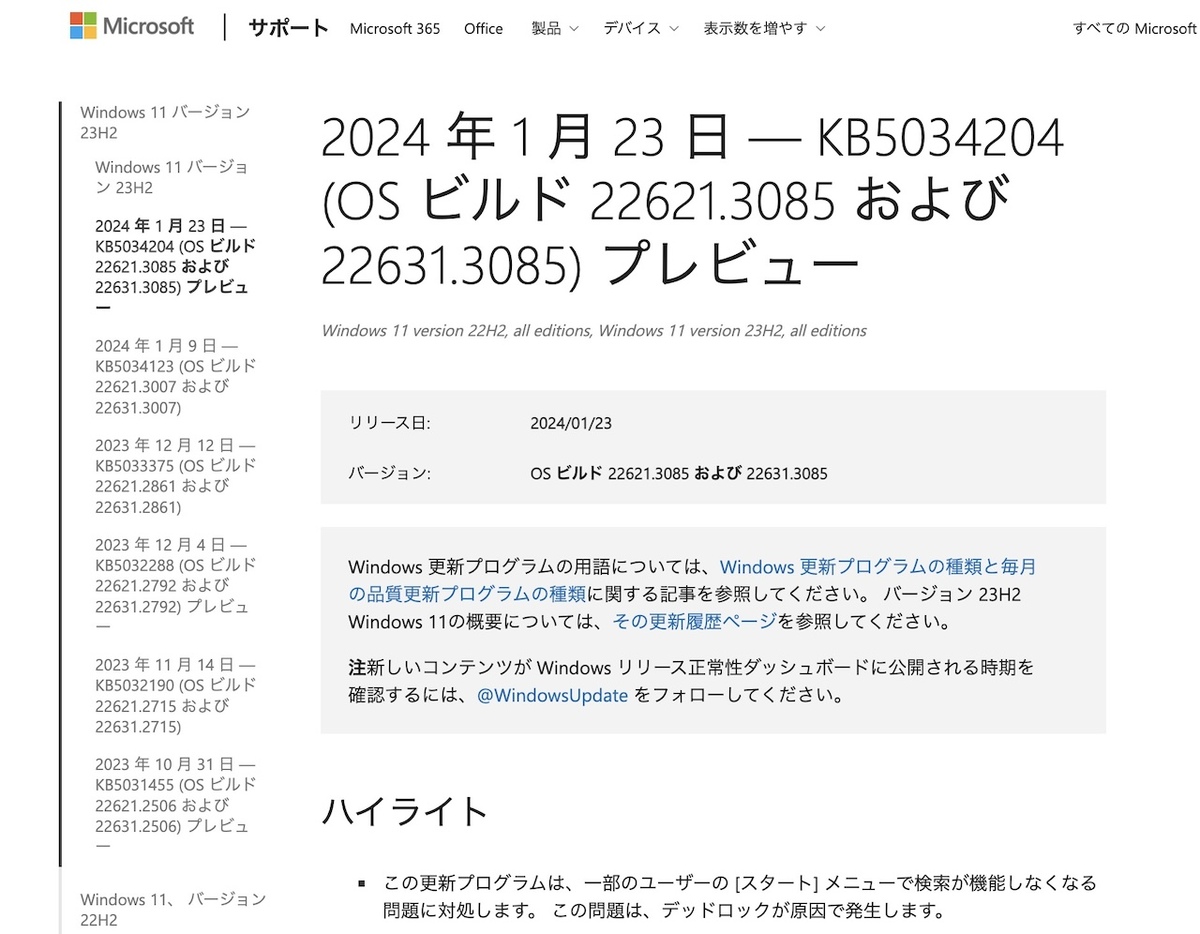Click the first highlight bullet about スタート menu search
Viewport: 1200px width, 934px height.
tap(740, 897)
